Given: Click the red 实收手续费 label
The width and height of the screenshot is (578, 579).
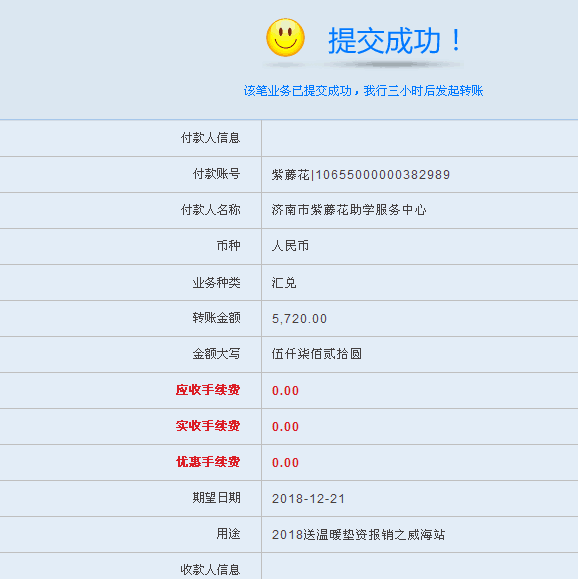Looking at the screenshot, I should pos(208,426).
